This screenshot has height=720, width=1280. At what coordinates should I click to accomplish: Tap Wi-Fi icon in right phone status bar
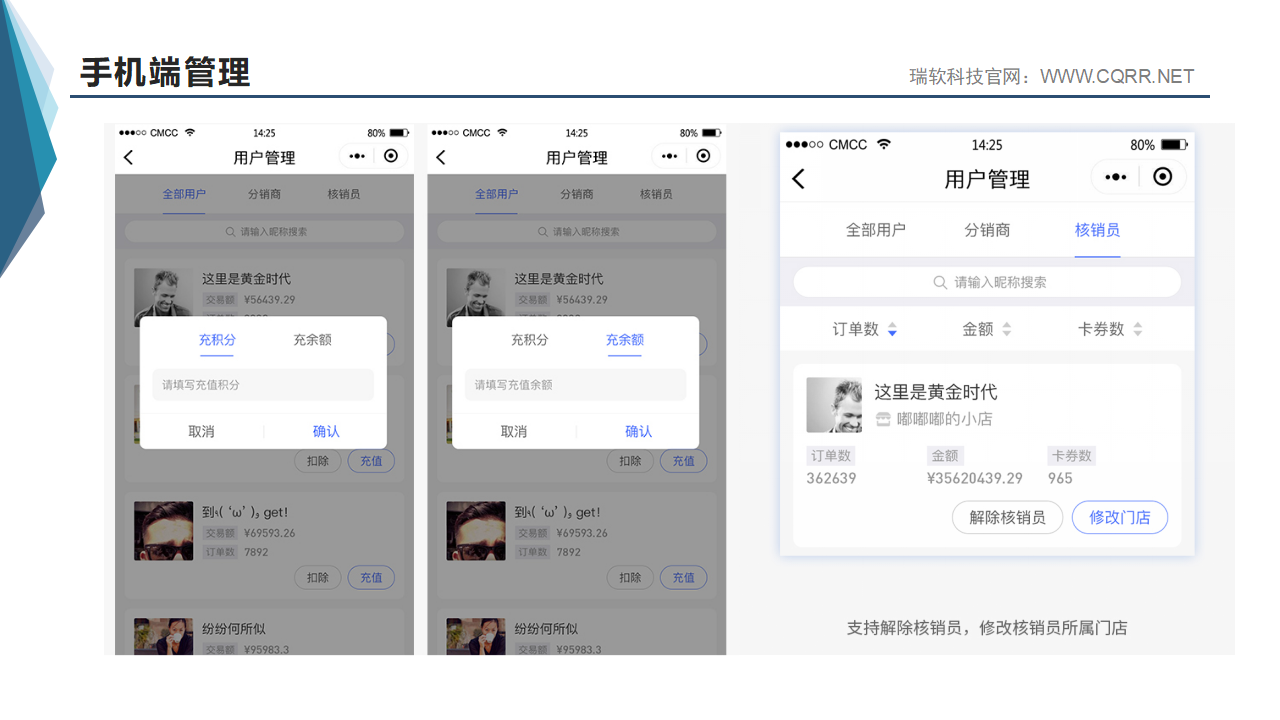(883, 144)
